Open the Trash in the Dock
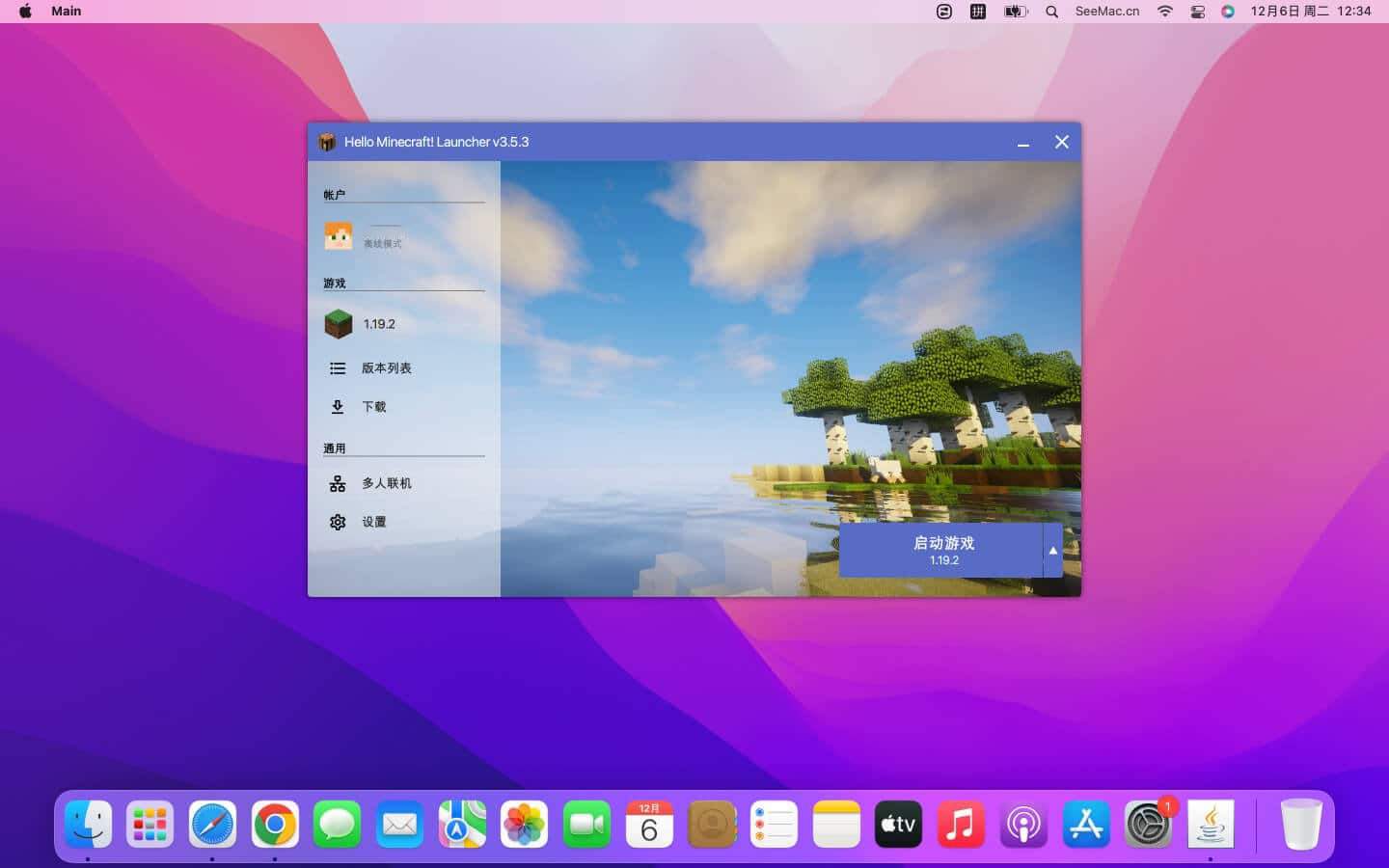 pyautogui.click(x=1300, y=825)
